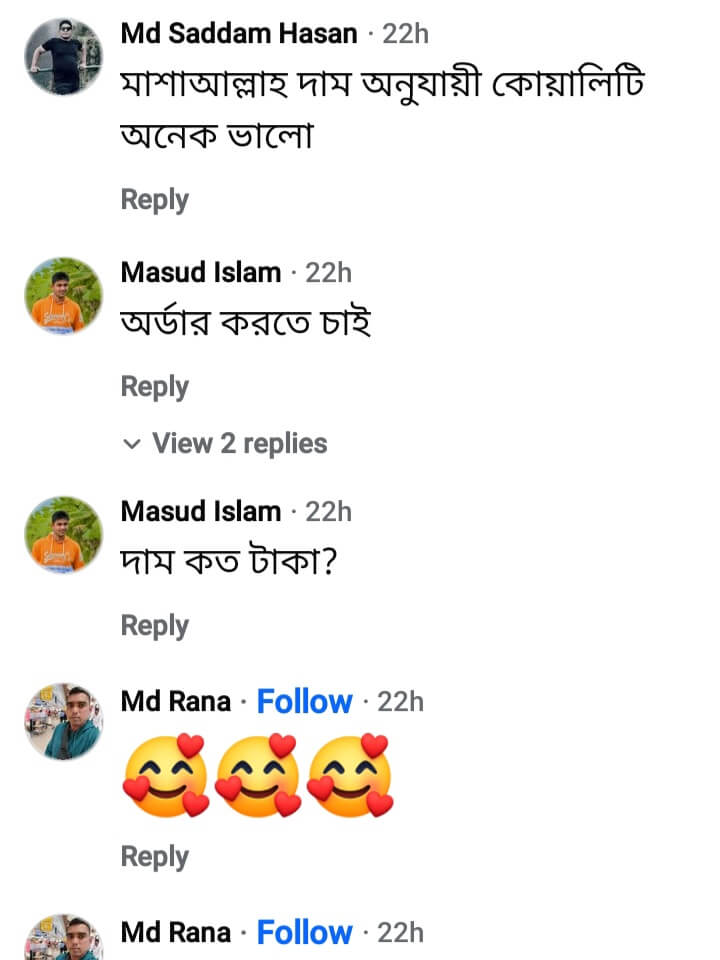
Task: Tap Masud Islam's avatar beside "অর্ডার করতে চাই"
Action: pyautogui.click(x=63, y=296)
